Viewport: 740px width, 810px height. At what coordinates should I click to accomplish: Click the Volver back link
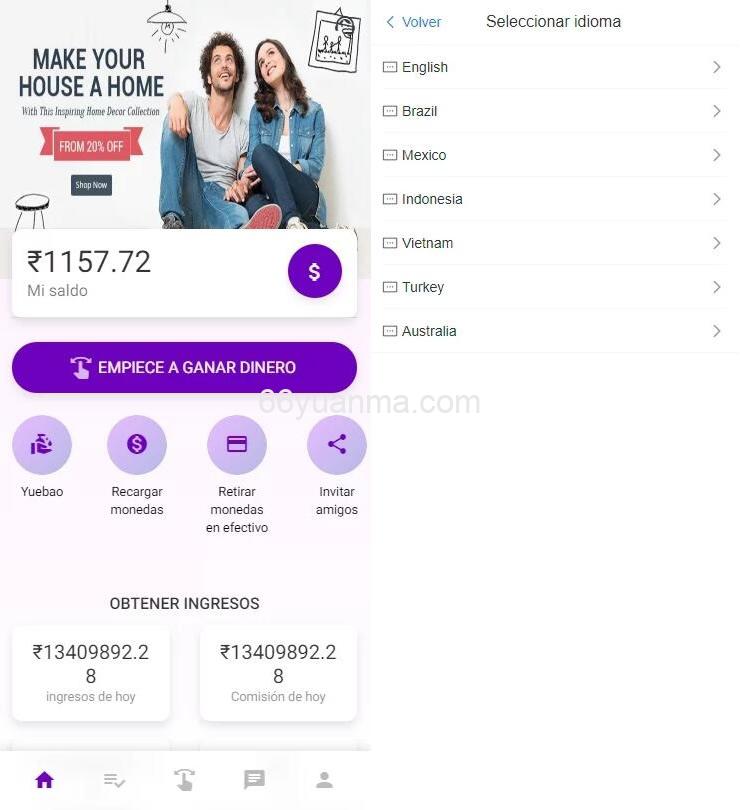pos(413,22)
